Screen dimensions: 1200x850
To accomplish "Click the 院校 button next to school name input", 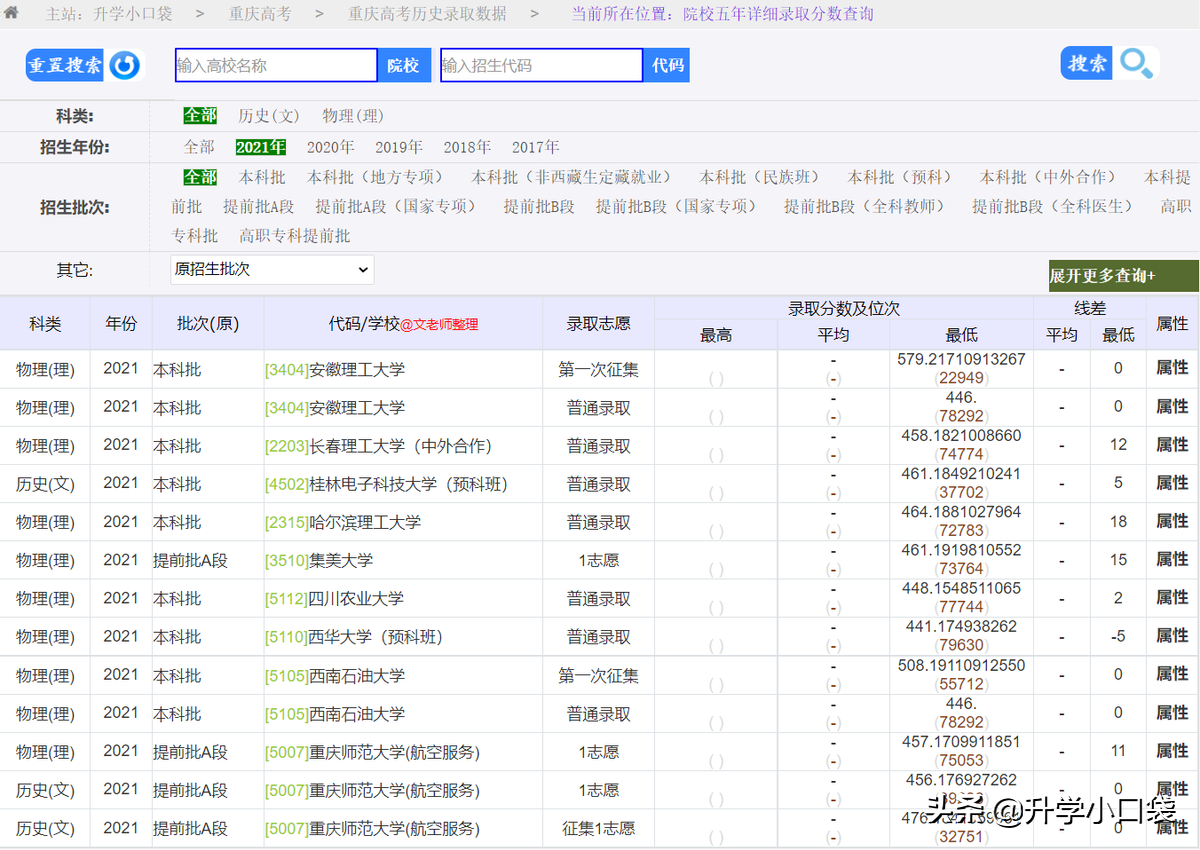I will pos(404,64).
